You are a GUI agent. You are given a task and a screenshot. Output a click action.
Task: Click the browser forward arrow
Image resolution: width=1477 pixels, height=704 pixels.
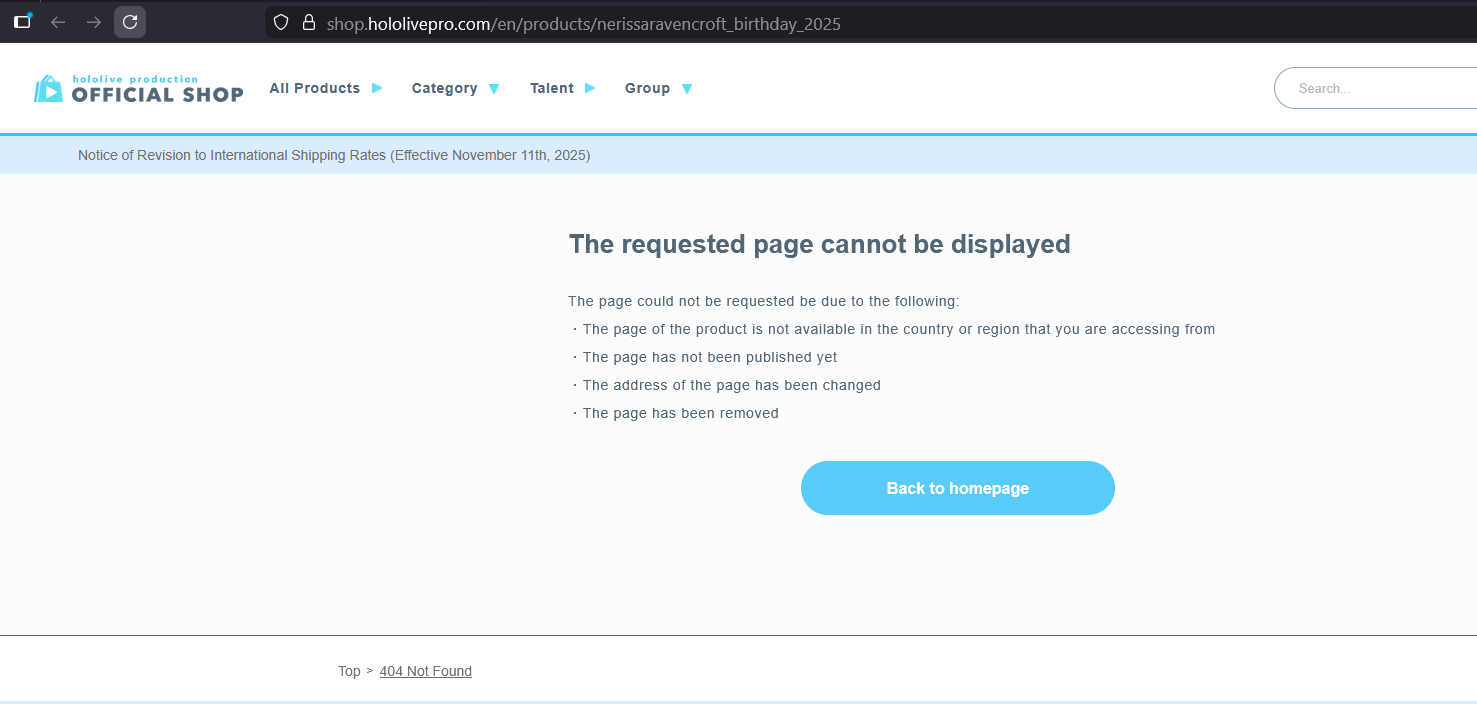point(94,22)
